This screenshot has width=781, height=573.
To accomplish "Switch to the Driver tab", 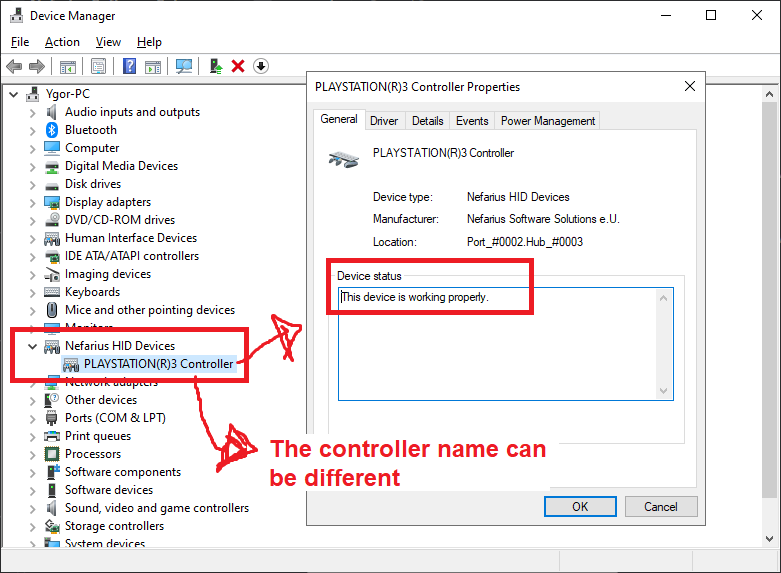I will point(384,121).
